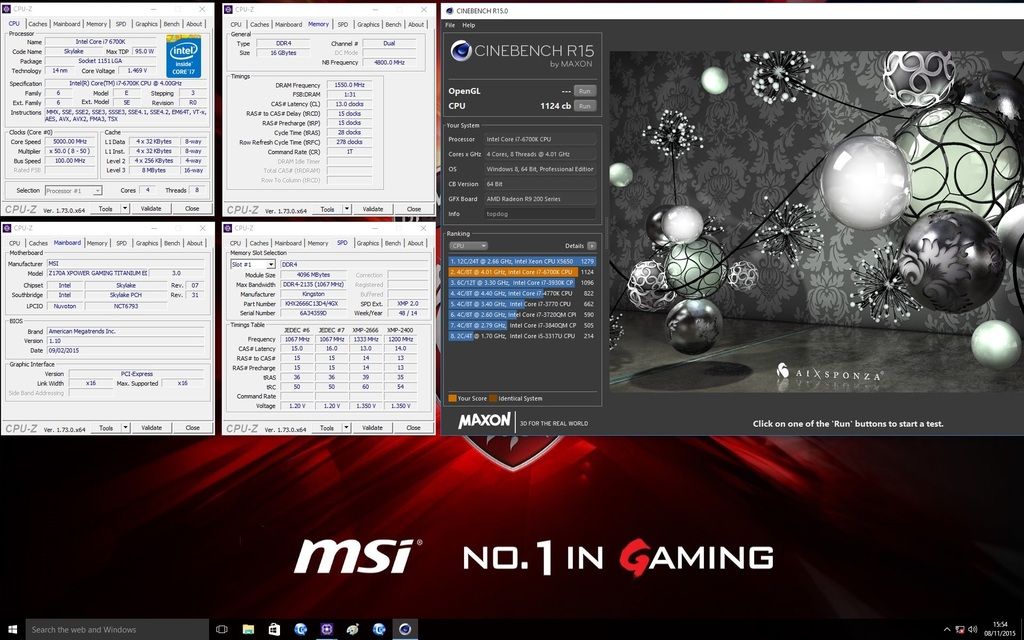
Task: Click Tools button in CPU-Z CPU window
Action: click(x=106, y=208)
